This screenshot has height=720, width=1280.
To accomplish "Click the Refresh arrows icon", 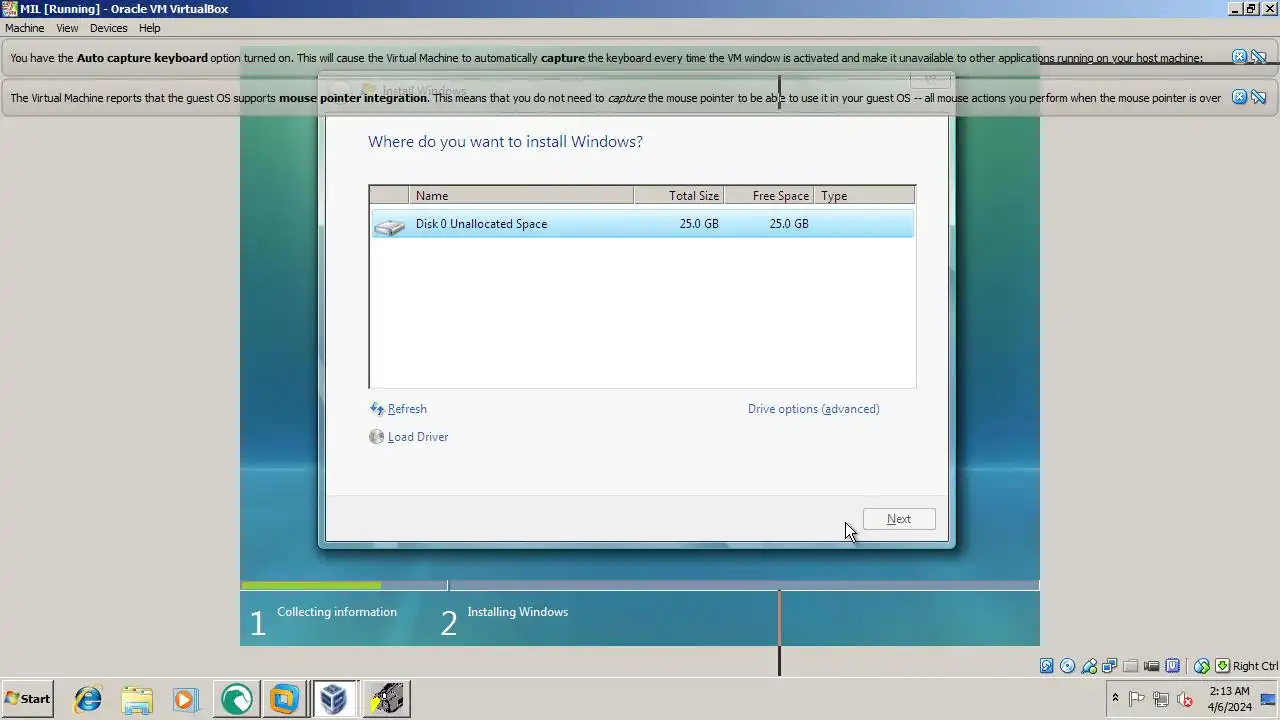I will click(377, 409).
